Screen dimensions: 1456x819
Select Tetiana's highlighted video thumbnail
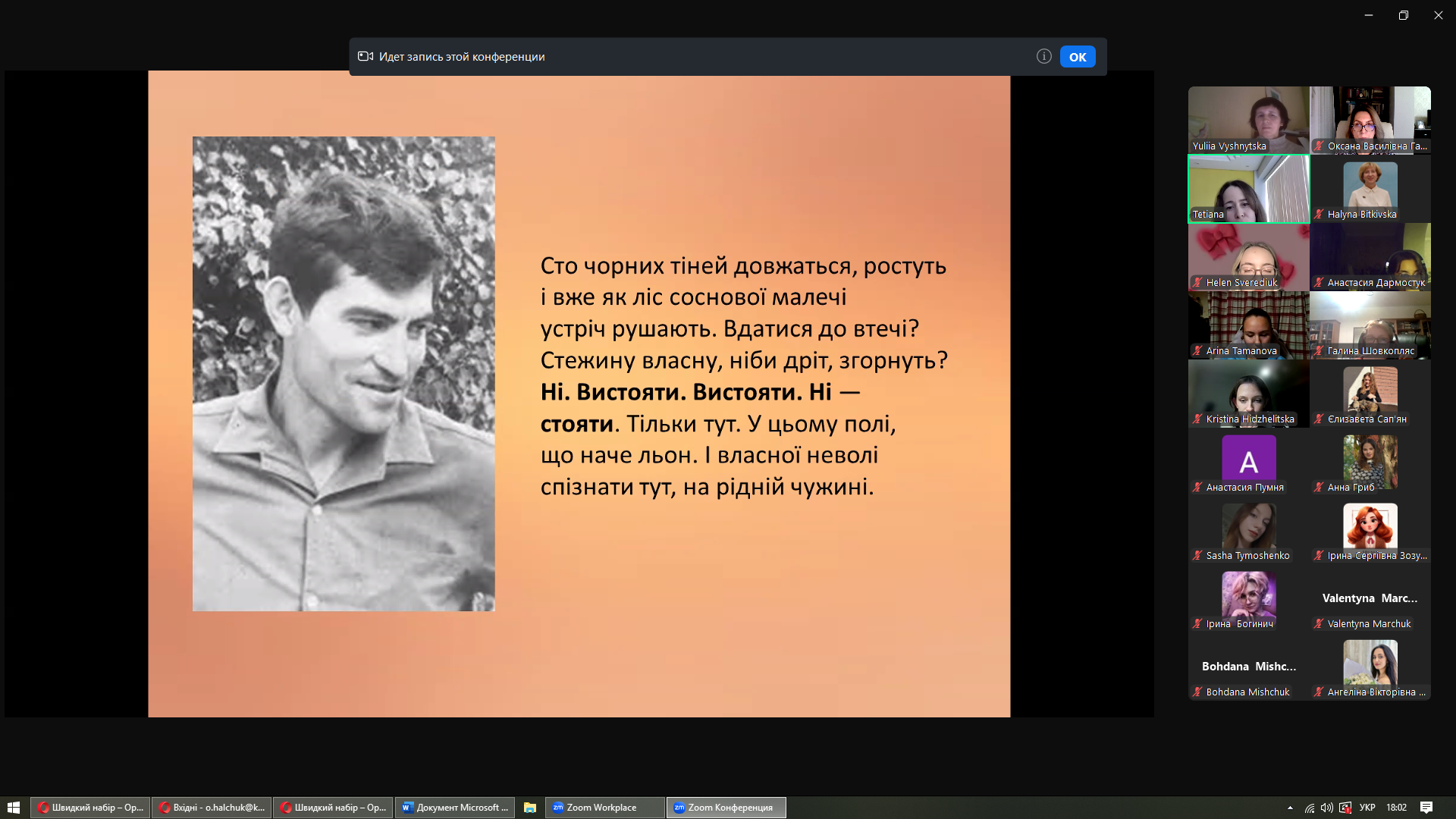point(1248,188)
